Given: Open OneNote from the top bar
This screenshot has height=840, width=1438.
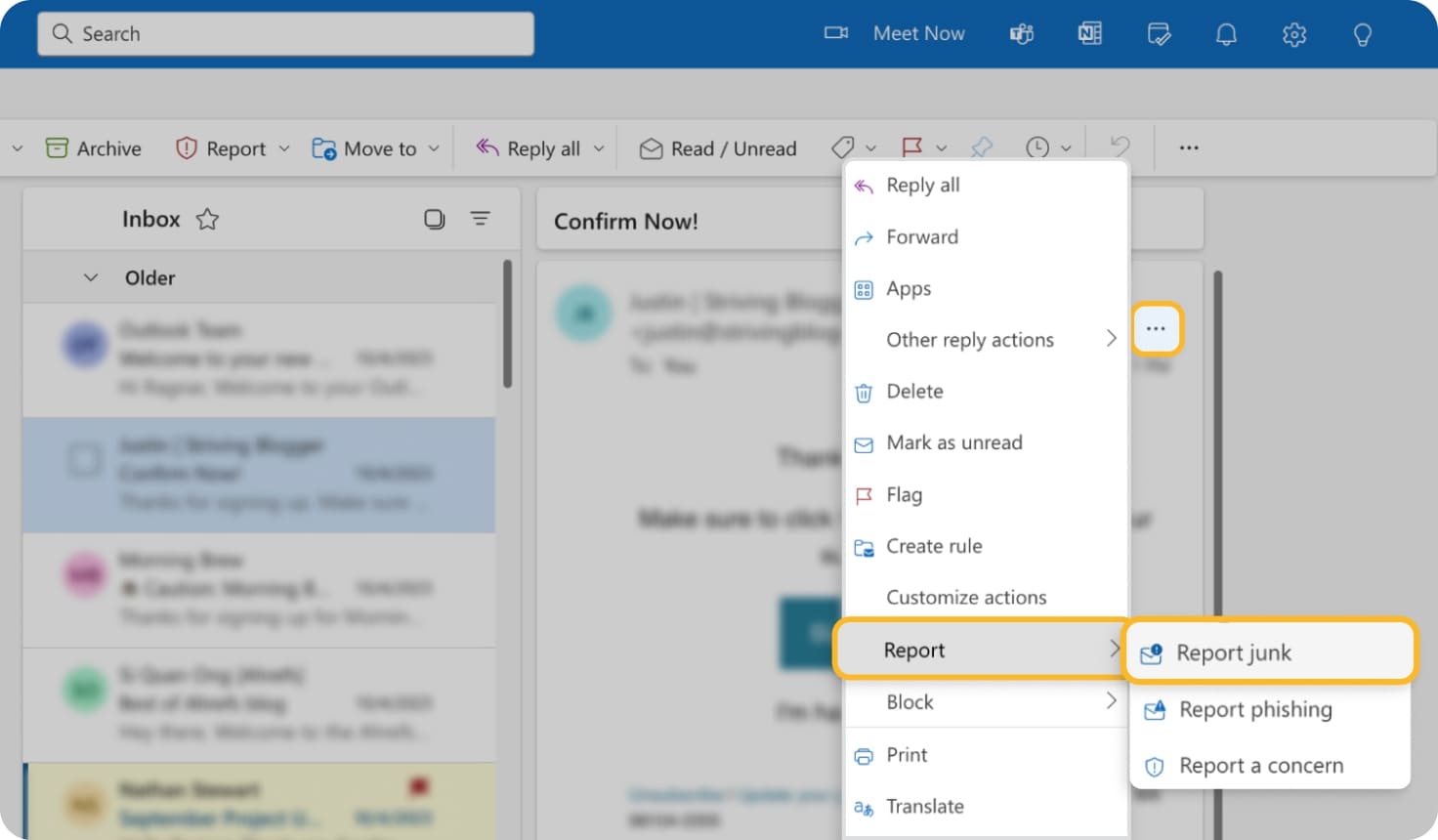Looking at the screenshot, I should pos(1089,33).
